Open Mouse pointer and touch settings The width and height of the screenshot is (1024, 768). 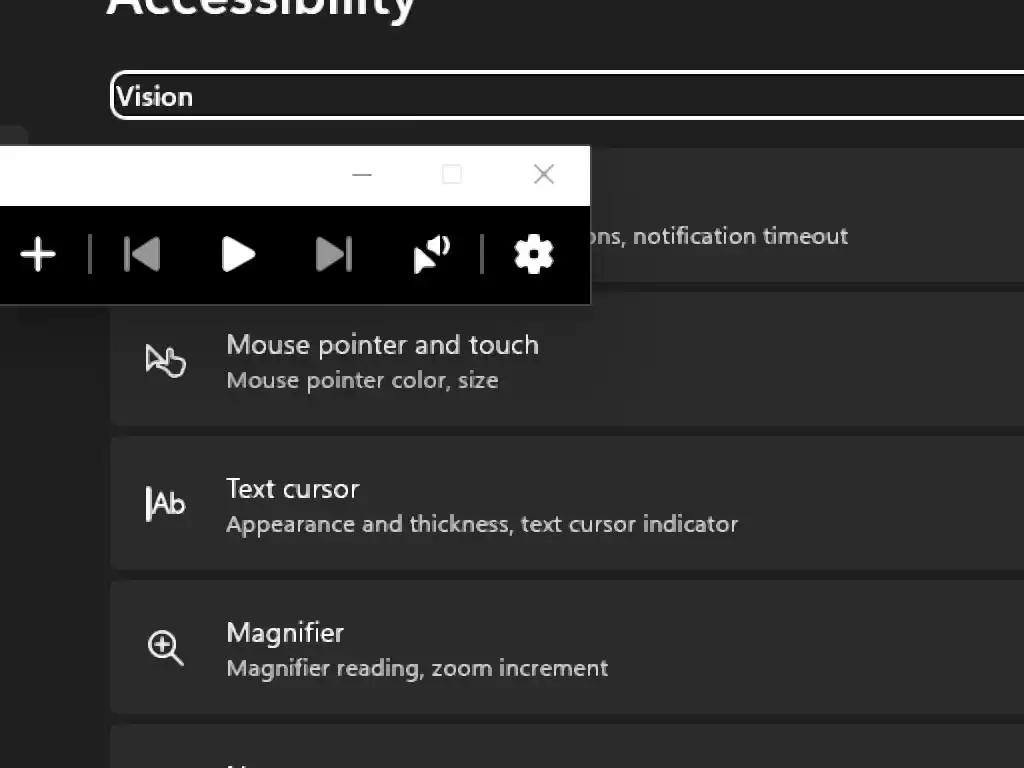(560, 361)
